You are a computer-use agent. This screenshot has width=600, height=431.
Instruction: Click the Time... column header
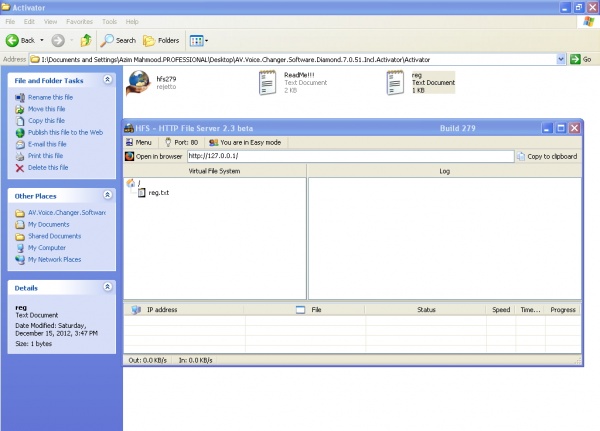(x=530, y=310)
